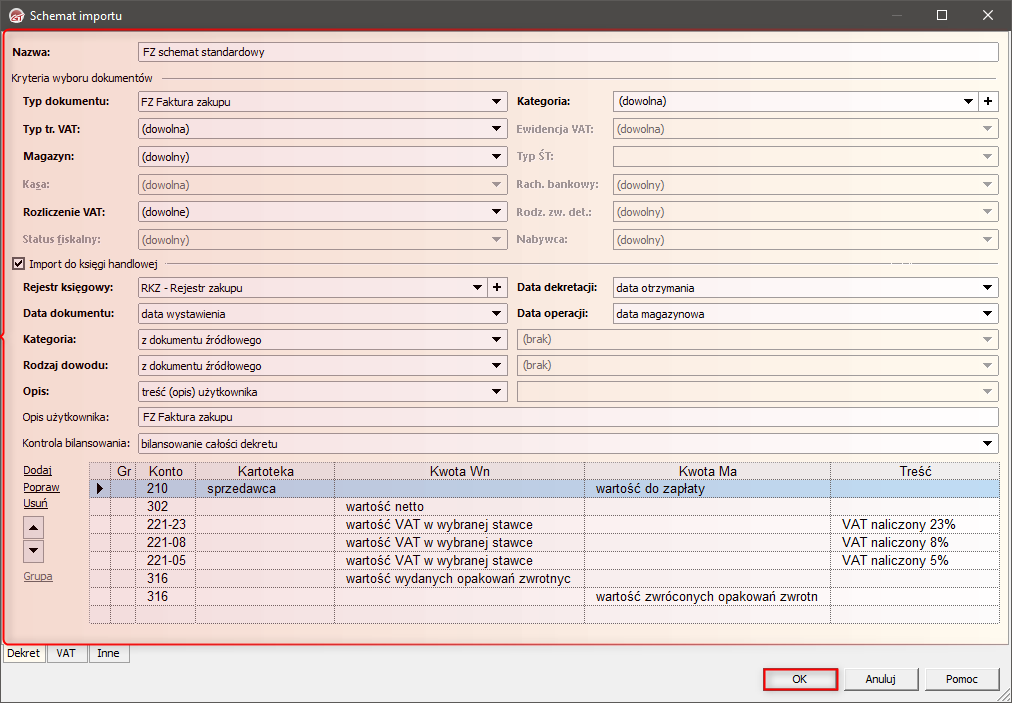This screenshot has height=703, width=1012.
Task: Click the Popraw link to edit a row
Action: pyautogui.click(x=41, y=487)
